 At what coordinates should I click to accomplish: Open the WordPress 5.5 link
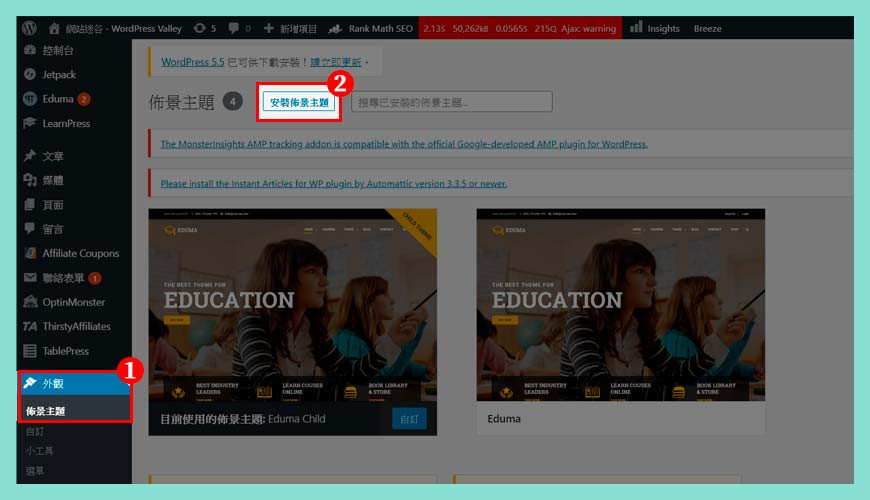coord(193,62)
